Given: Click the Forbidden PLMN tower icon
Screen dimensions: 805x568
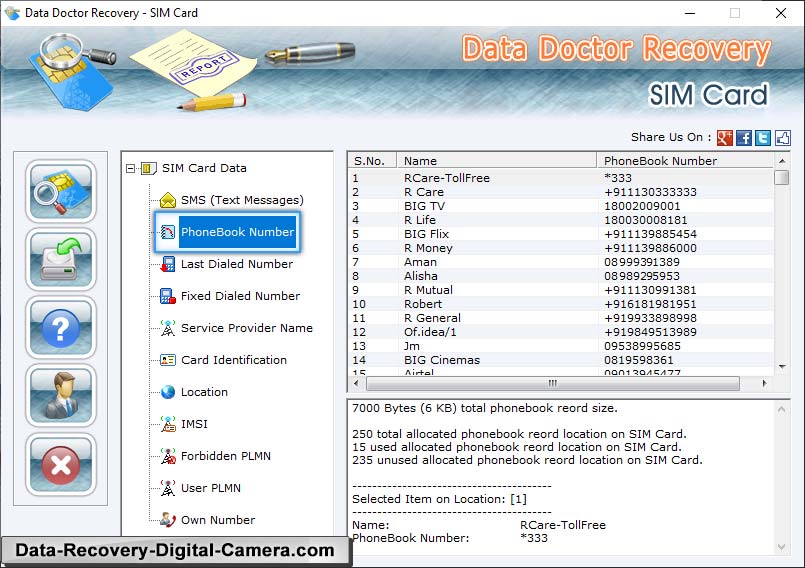Looking at the screenshot, I should [x=168, y=456].
